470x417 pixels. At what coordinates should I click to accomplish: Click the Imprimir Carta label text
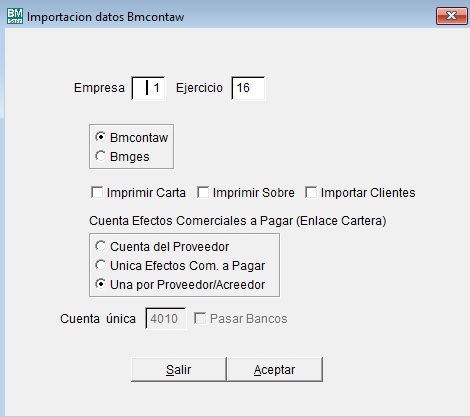coord(146,193)
